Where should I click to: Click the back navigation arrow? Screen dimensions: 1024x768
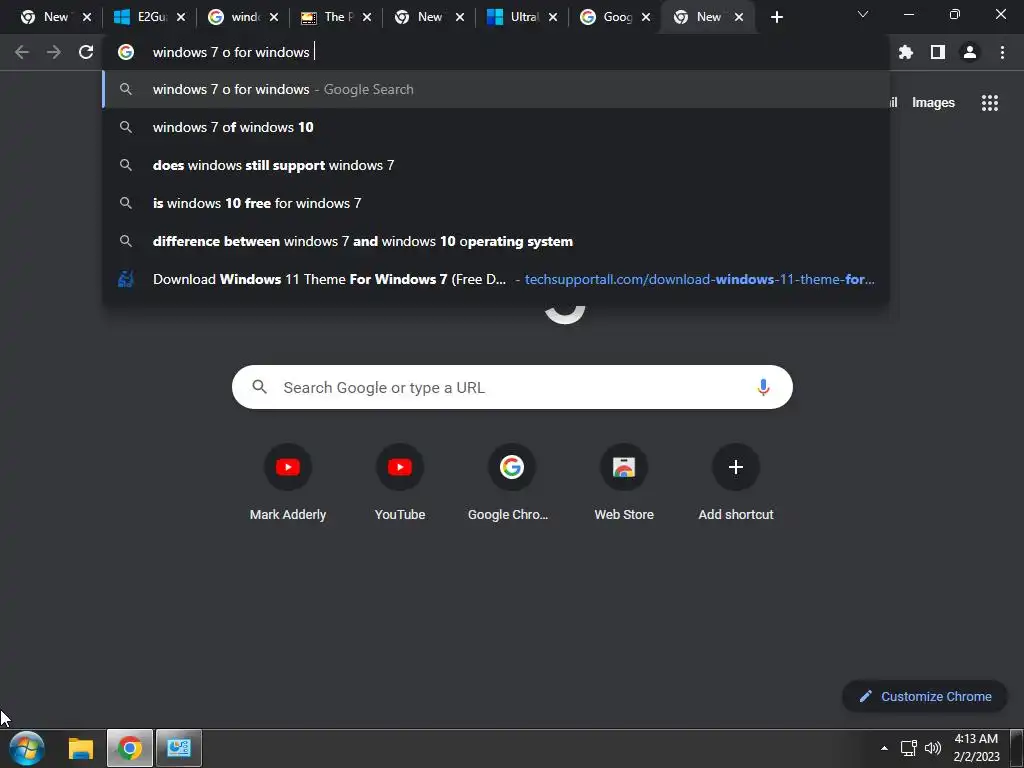tap(22, 52)
